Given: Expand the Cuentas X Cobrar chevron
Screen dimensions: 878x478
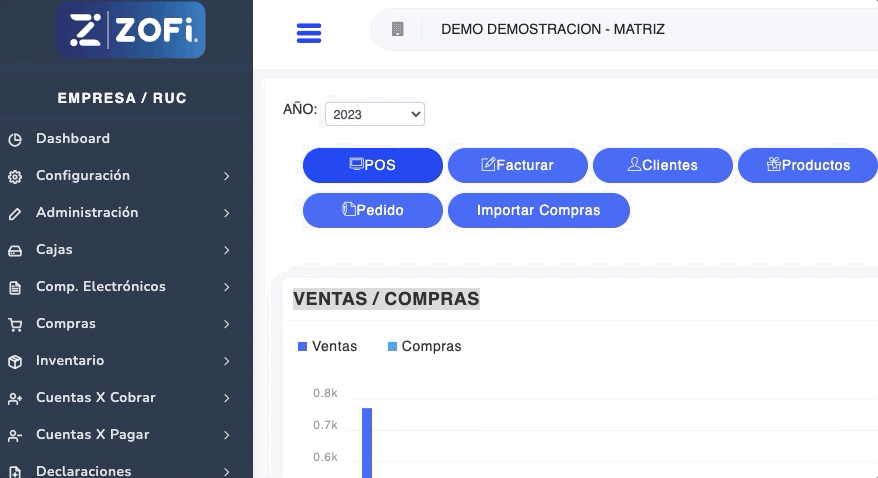Looking at the screenshot, I should pos(227,398).
